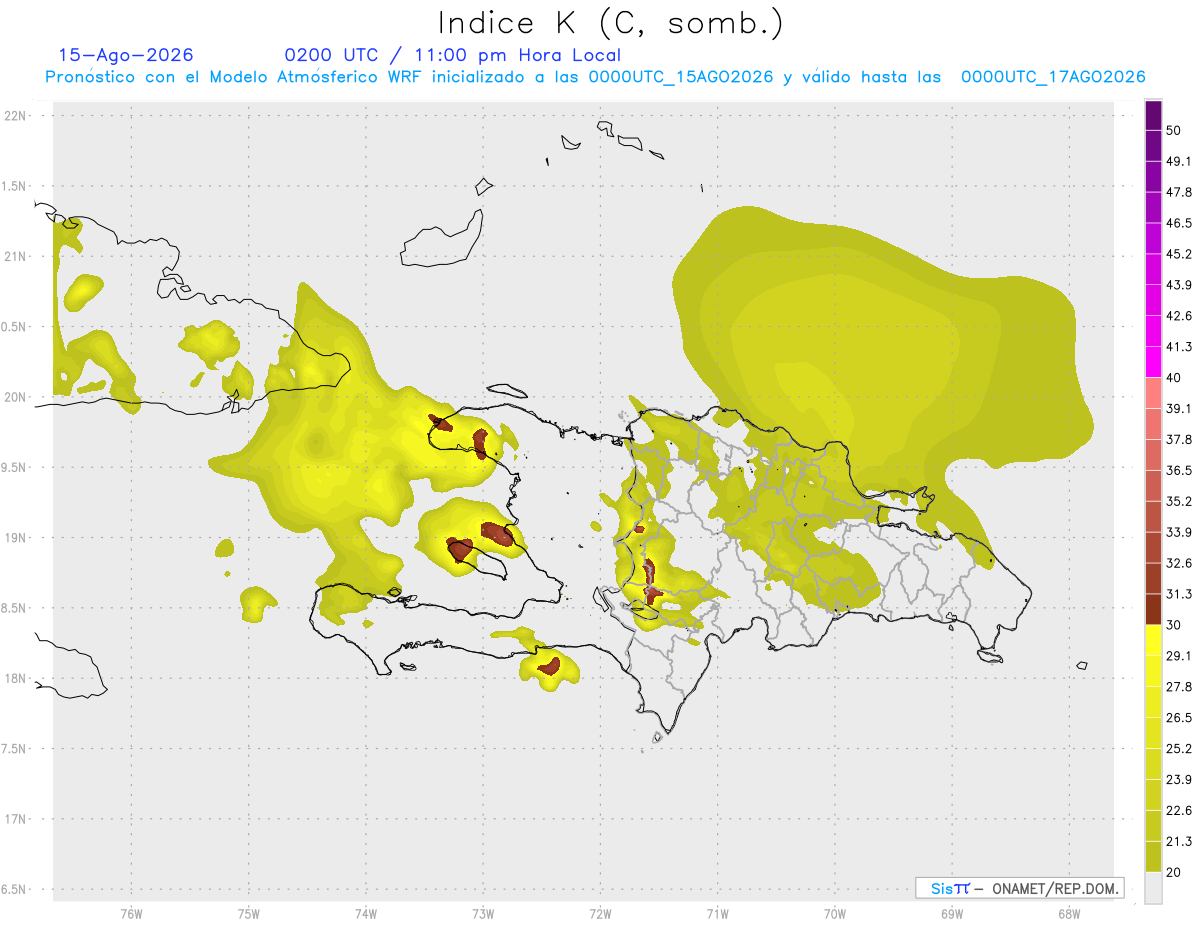This screenshot has width=1200, height=927.
Task: Click the '21N' latitude axis label
Action: [x=15, y=256]
